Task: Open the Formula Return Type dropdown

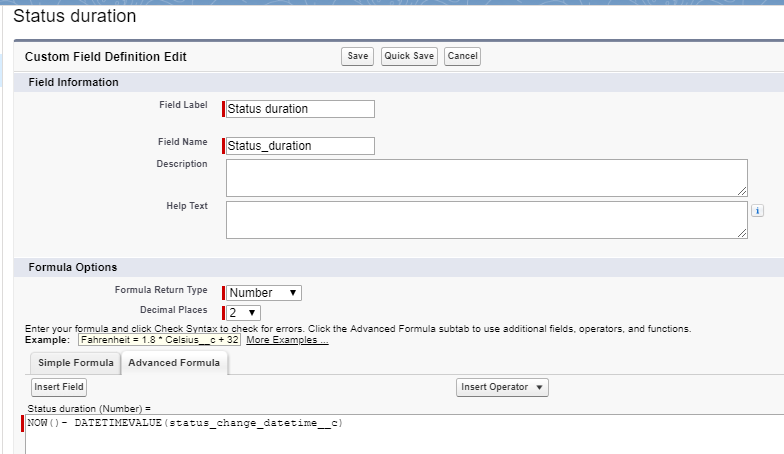Action: pos(263,293)
